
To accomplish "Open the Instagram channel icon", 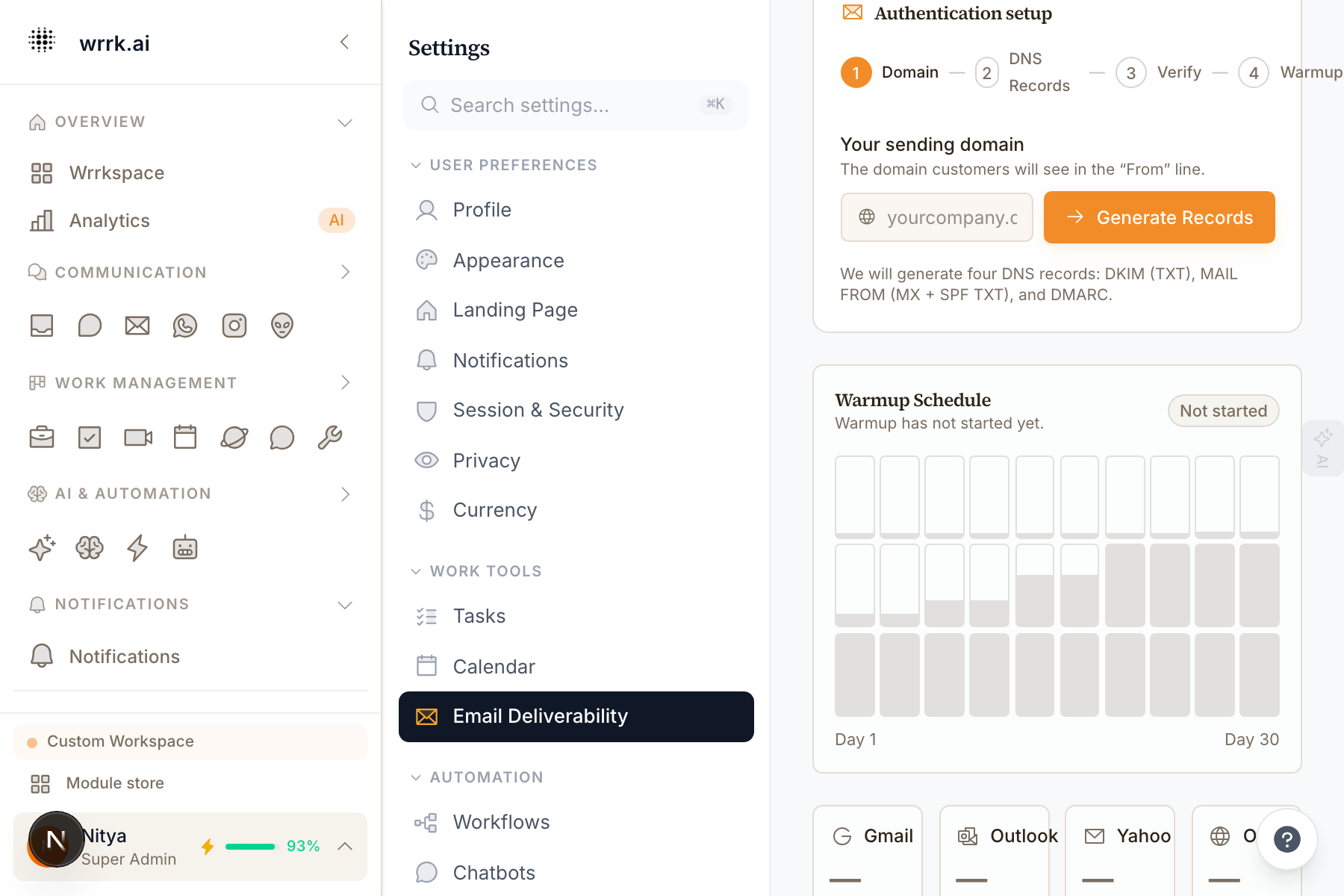I will (234, 326).
